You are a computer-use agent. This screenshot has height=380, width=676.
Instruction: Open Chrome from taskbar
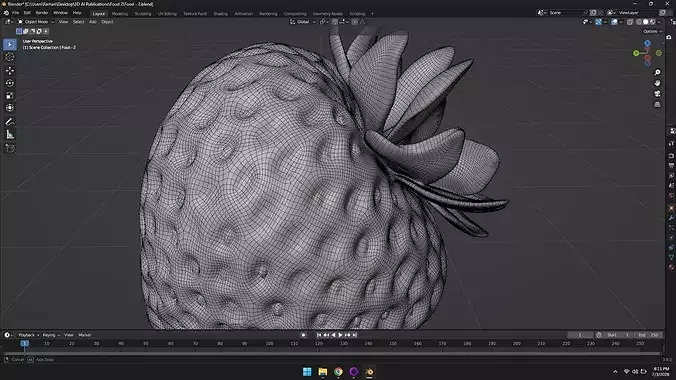(x=338, y=372)
